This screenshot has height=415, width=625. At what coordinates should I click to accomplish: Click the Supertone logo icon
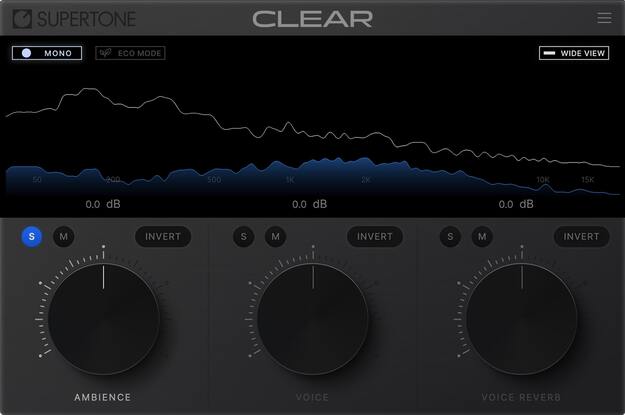click(x=22, y=19)
